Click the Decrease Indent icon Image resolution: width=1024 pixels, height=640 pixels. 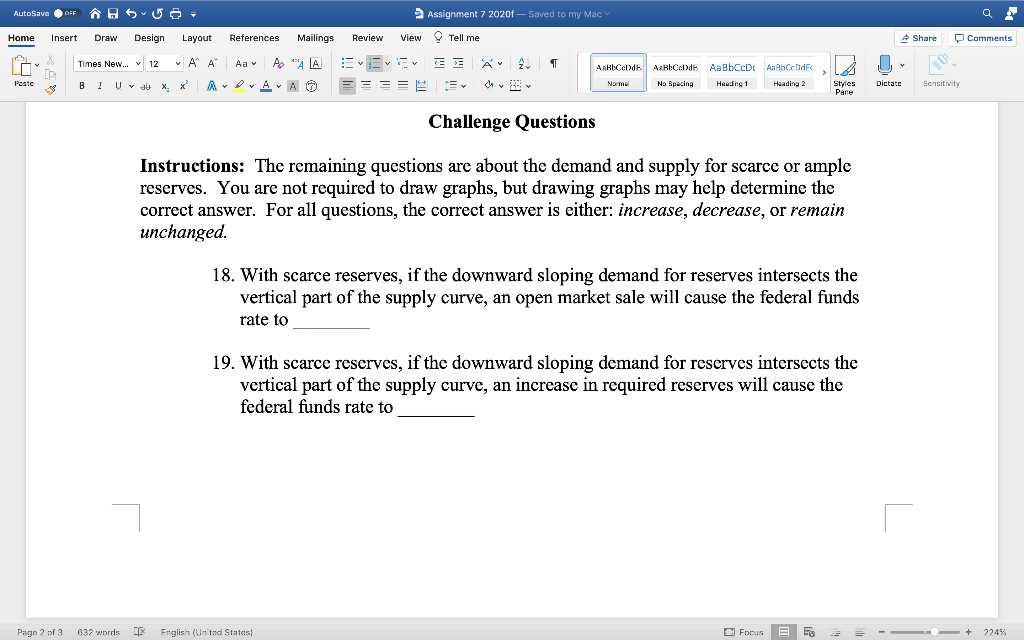[x=439, y=63]
